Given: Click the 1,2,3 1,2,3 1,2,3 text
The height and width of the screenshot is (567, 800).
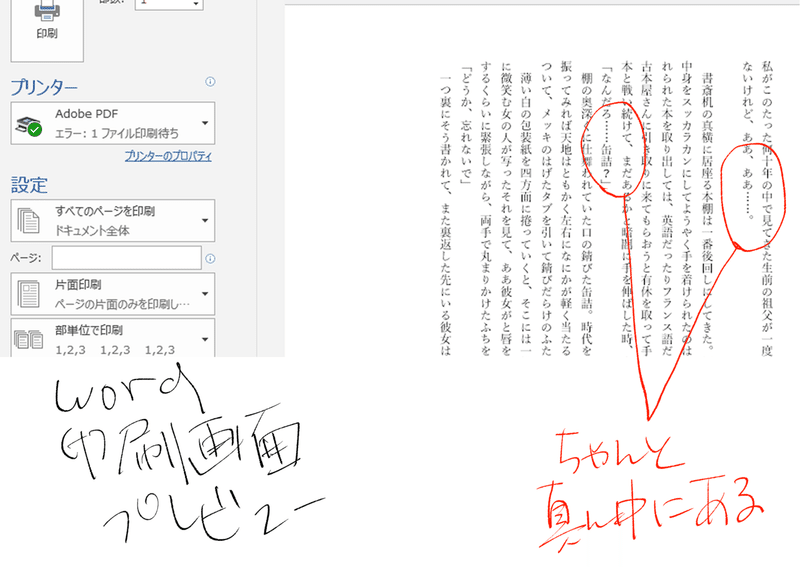Looking at the screenshot, I should [115, 350].
